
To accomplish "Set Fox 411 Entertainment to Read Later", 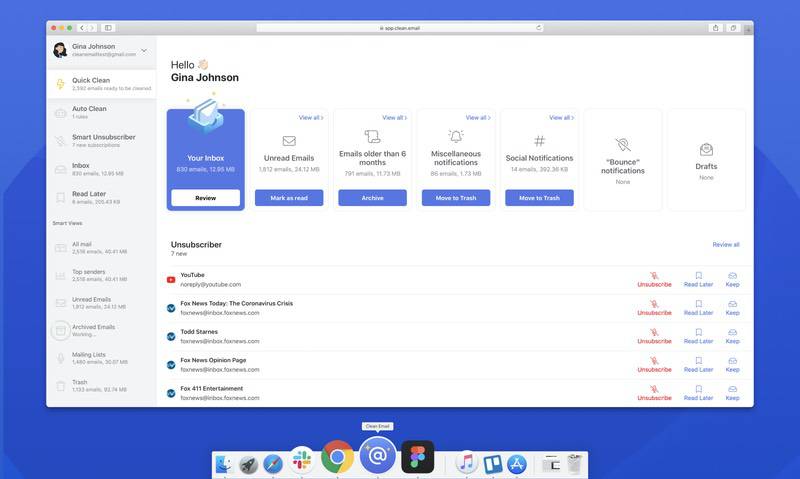I will [698, 393].
